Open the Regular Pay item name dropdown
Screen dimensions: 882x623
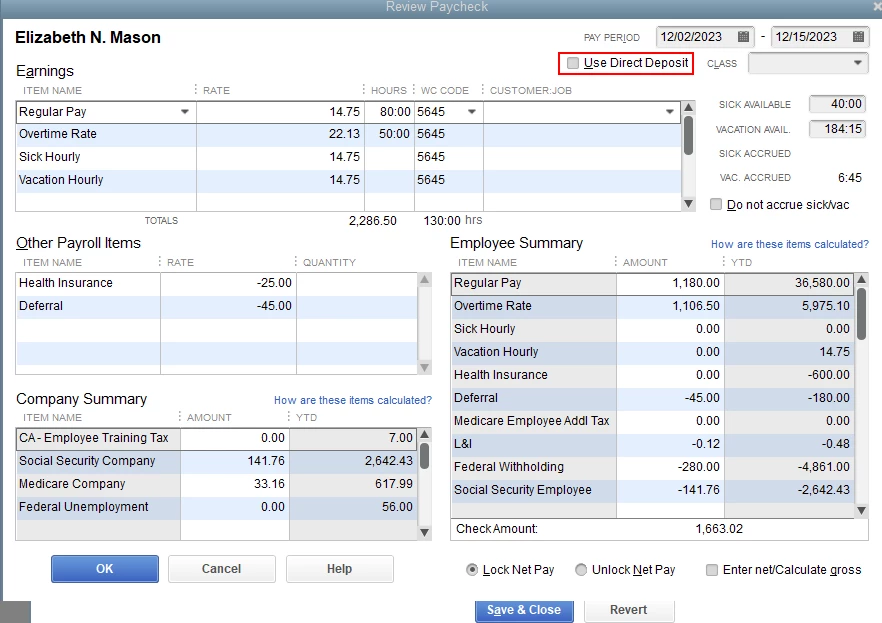[x=184, y=112]
